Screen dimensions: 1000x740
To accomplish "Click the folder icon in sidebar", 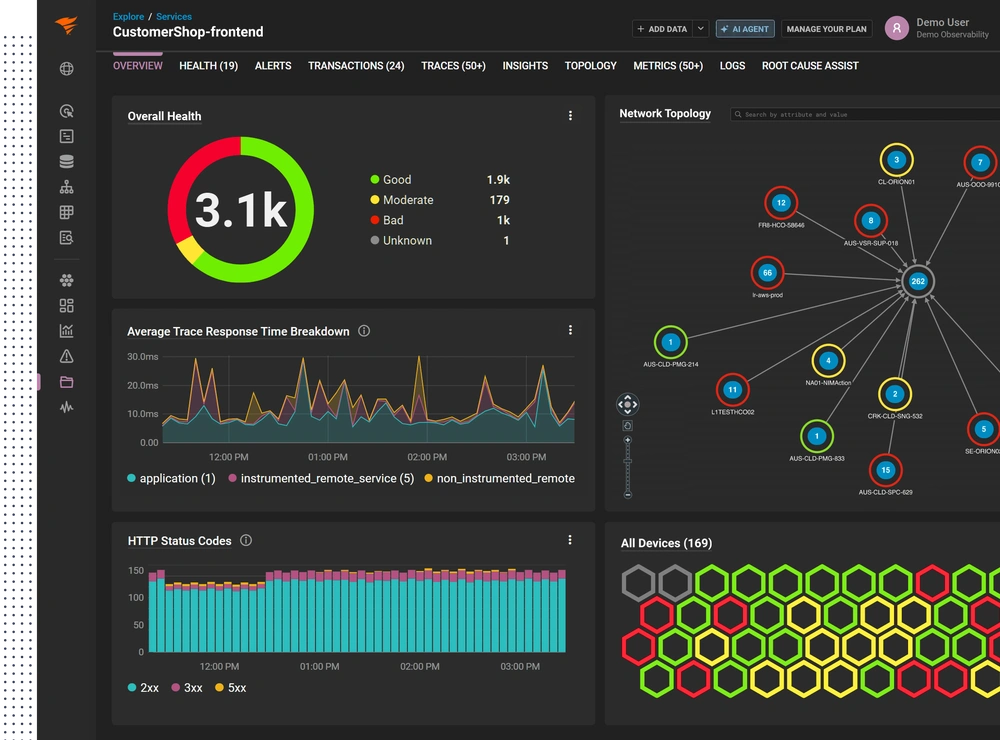I will pyautogui.click(x=66, y=381).
